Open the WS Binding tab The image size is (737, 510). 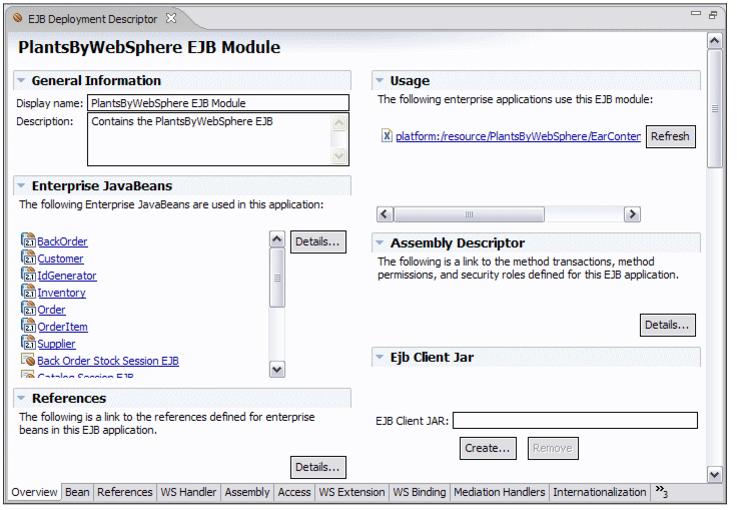tap(419, 492)
